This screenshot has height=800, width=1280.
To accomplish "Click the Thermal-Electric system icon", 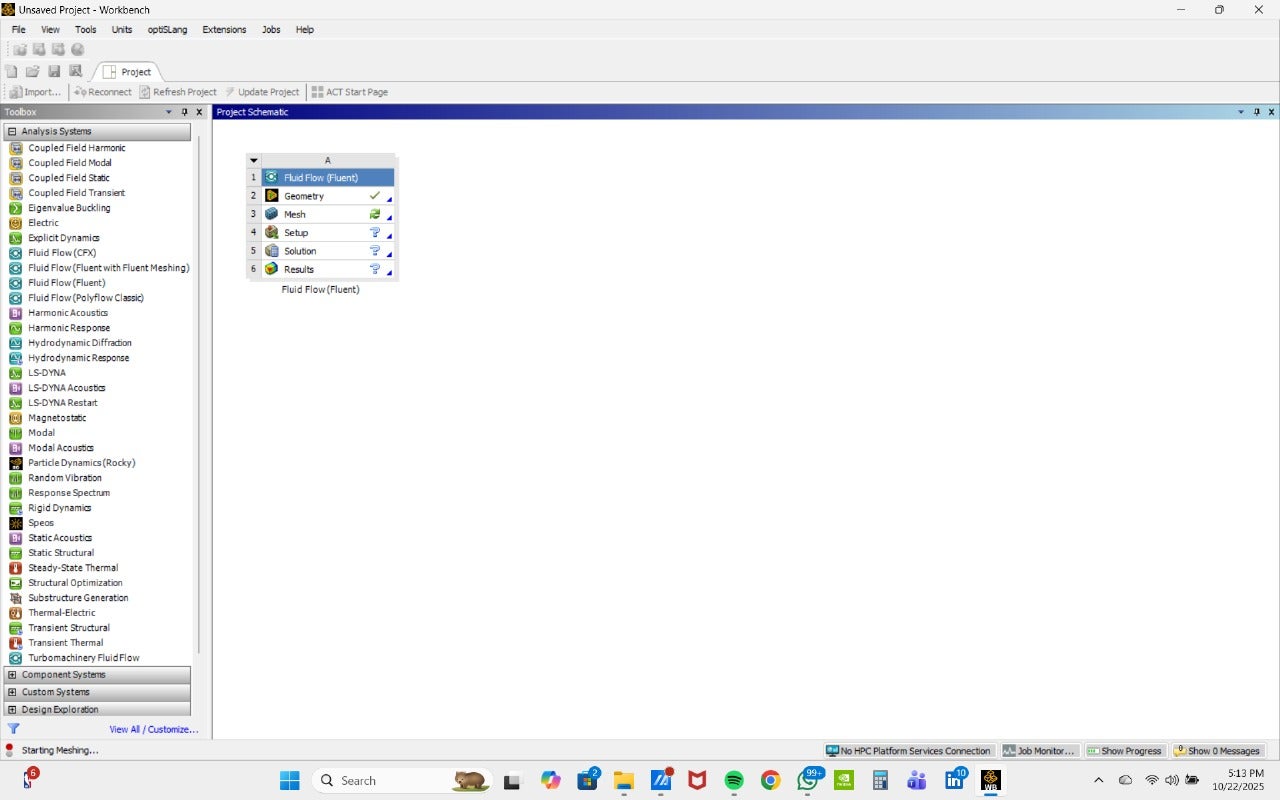I will point(16,613).
